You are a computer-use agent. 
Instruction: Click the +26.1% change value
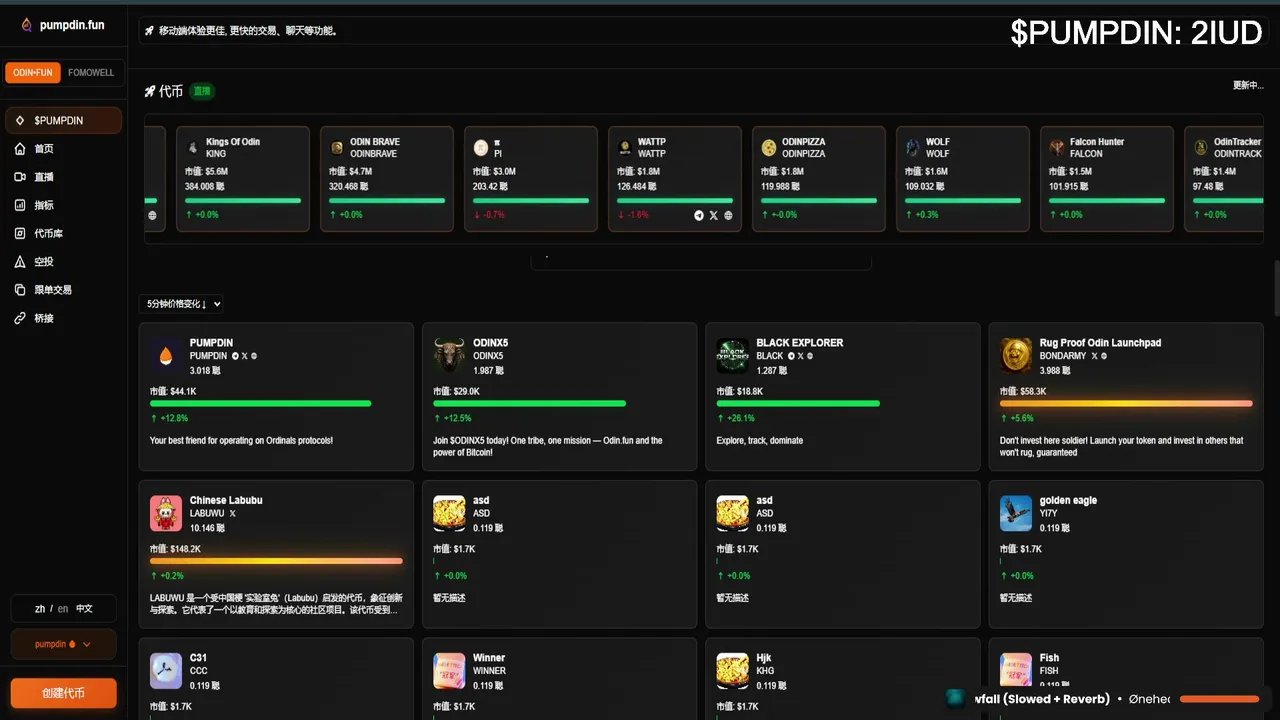click(x=741, y=418)
